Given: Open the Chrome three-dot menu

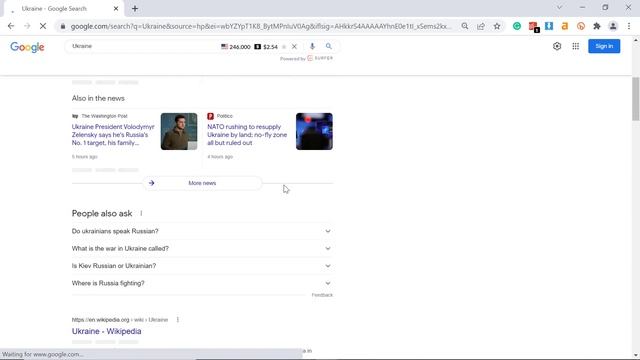Looking at the screenshot, I should point(629,26).
